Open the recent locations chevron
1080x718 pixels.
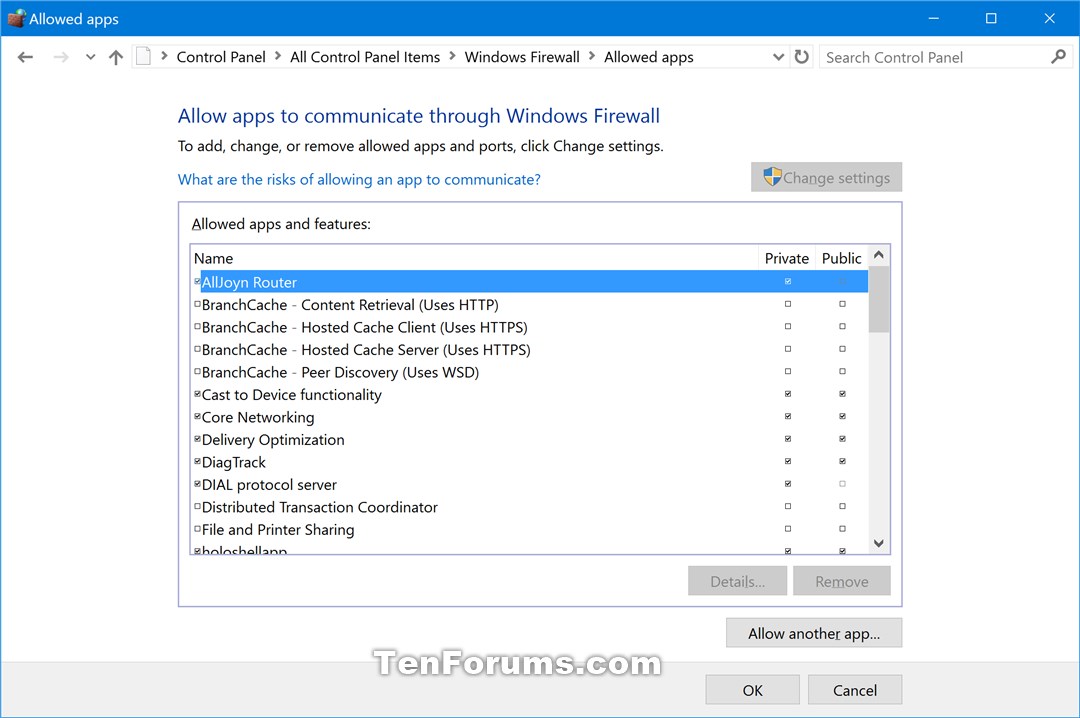click(90, 57)
